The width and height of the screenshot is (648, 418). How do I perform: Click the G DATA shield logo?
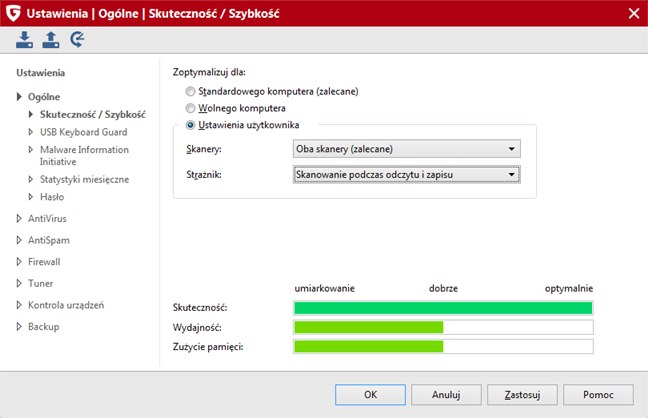tap(13, 13)
